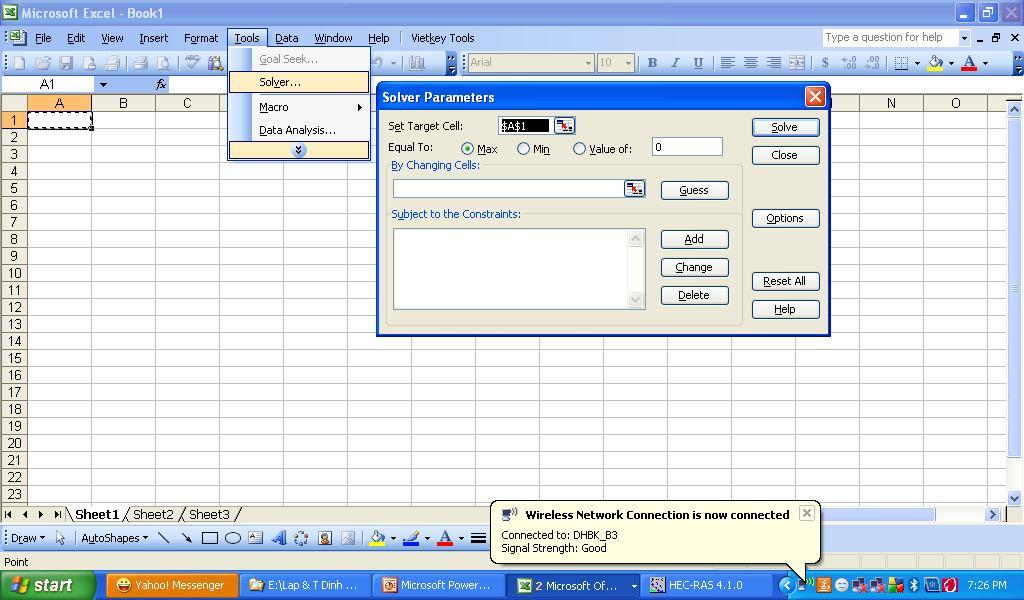Screen dimensions: 1024x600
Task: Select the Oval drawing tool
Action: (232, 538)
